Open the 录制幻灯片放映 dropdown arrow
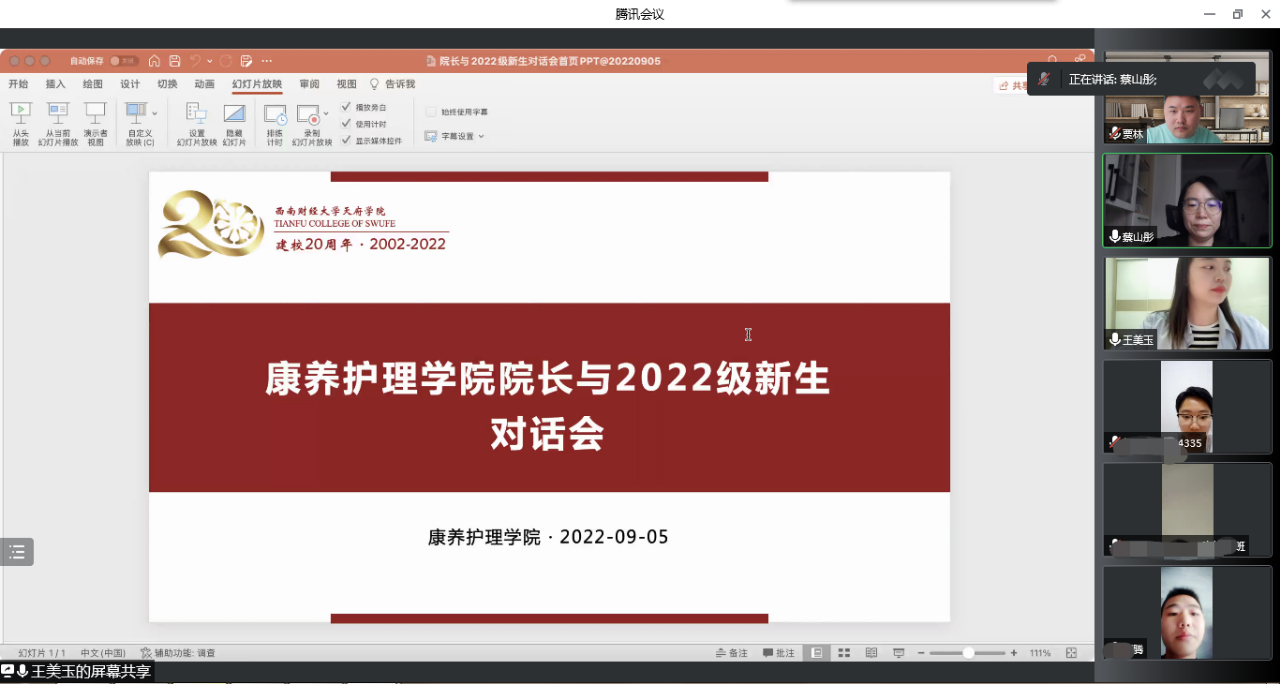 click(x=326, y=114)
